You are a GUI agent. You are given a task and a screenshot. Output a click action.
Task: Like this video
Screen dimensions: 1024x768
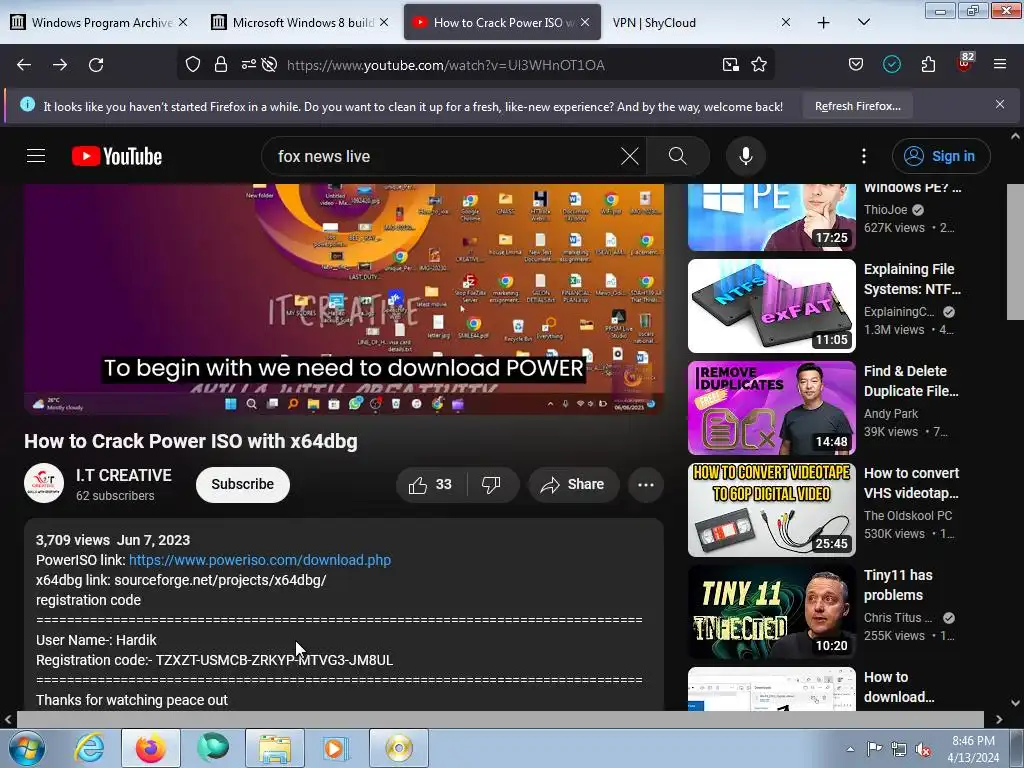pyautogui.click(x=430, y=485)
